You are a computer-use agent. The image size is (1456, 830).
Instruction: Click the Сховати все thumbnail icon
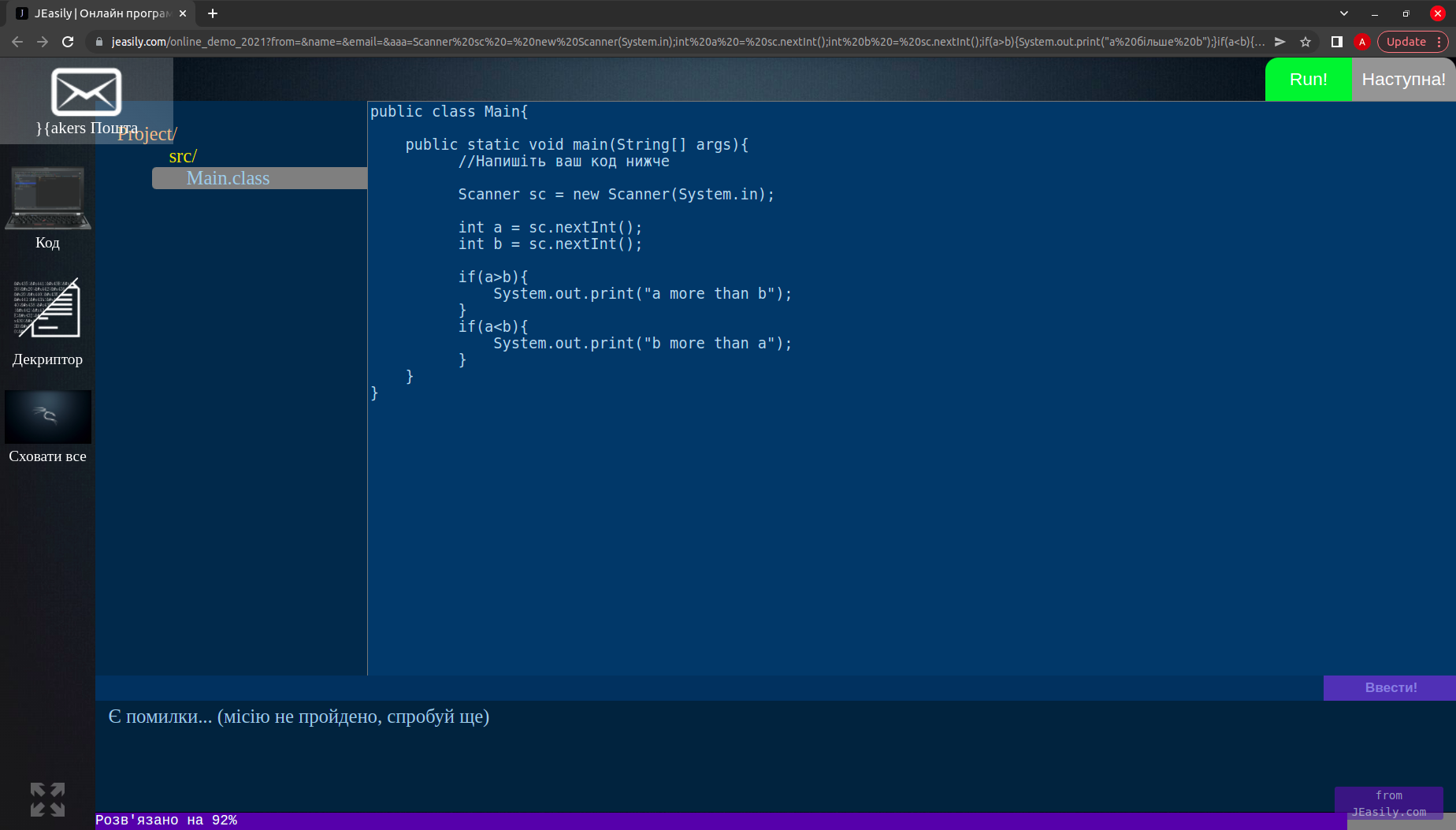(x=47, y=417)
